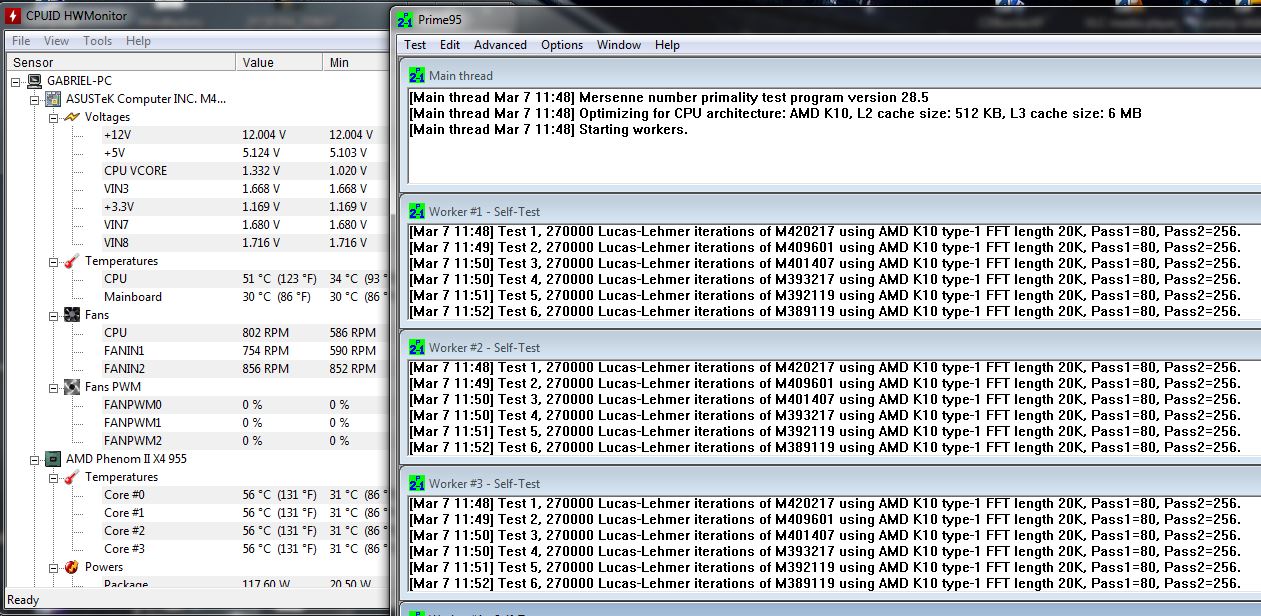Image resolution: width=1261 pixels, height=616 pixels.
Task: Collapse the ASUSTeK Computer INC. node
Action: click(x=35, y=99)
